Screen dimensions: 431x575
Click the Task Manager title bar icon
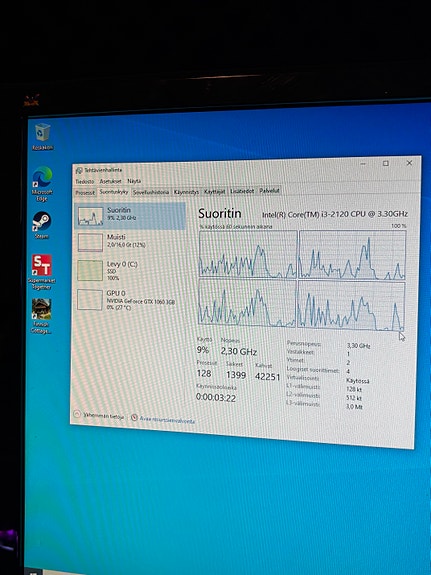79,171
